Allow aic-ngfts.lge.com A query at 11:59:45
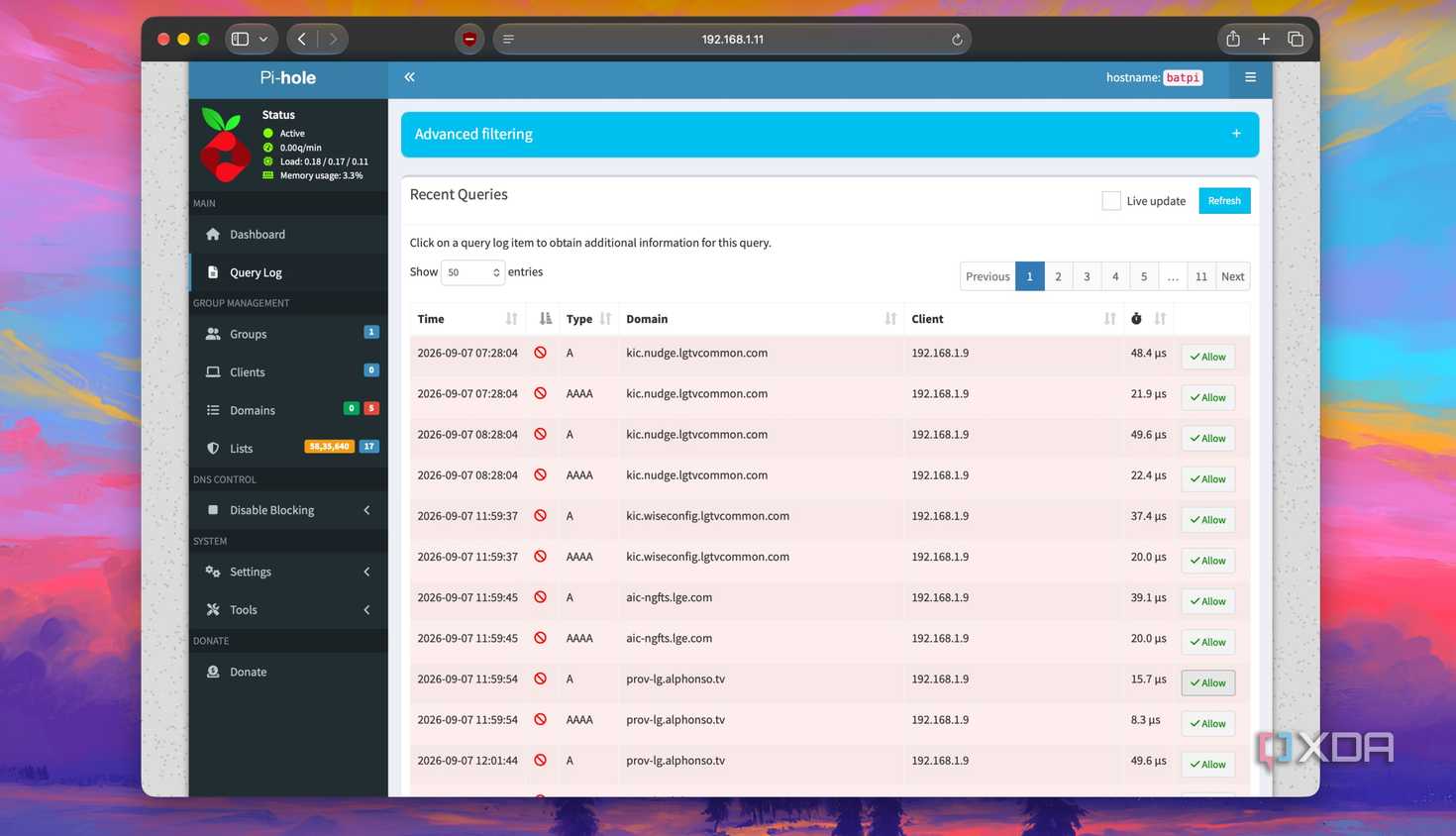The image size is (1456, 836). [1208, 601]
